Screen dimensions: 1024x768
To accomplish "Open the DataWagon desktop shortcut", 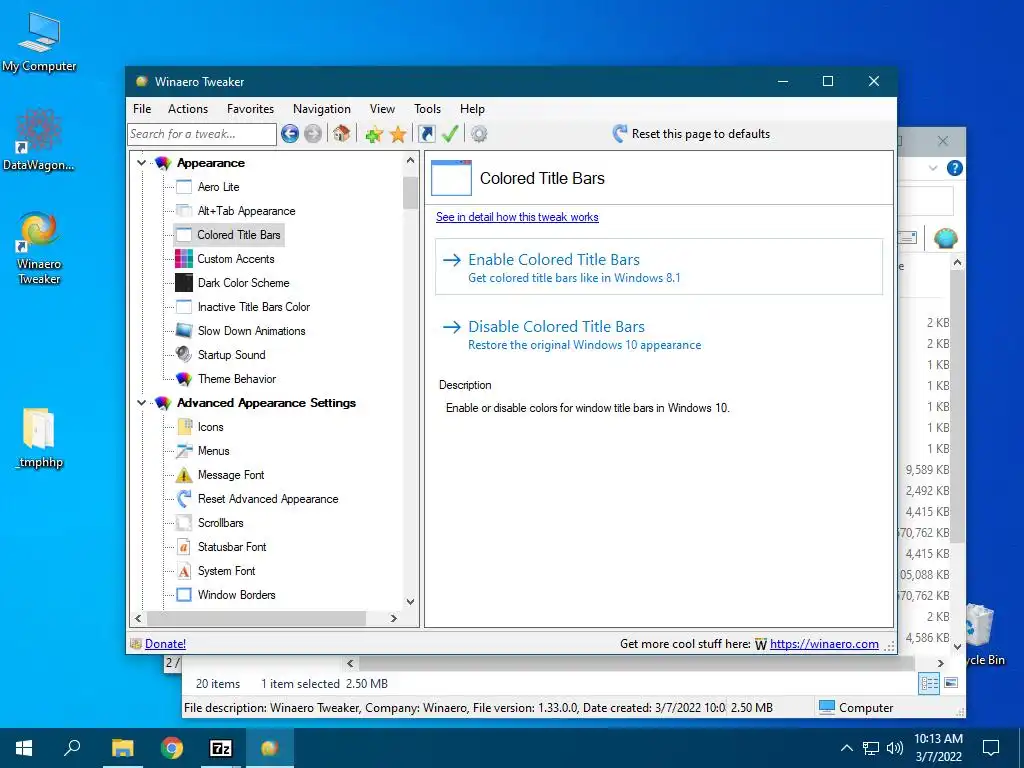I will click(x=39, y=140).
